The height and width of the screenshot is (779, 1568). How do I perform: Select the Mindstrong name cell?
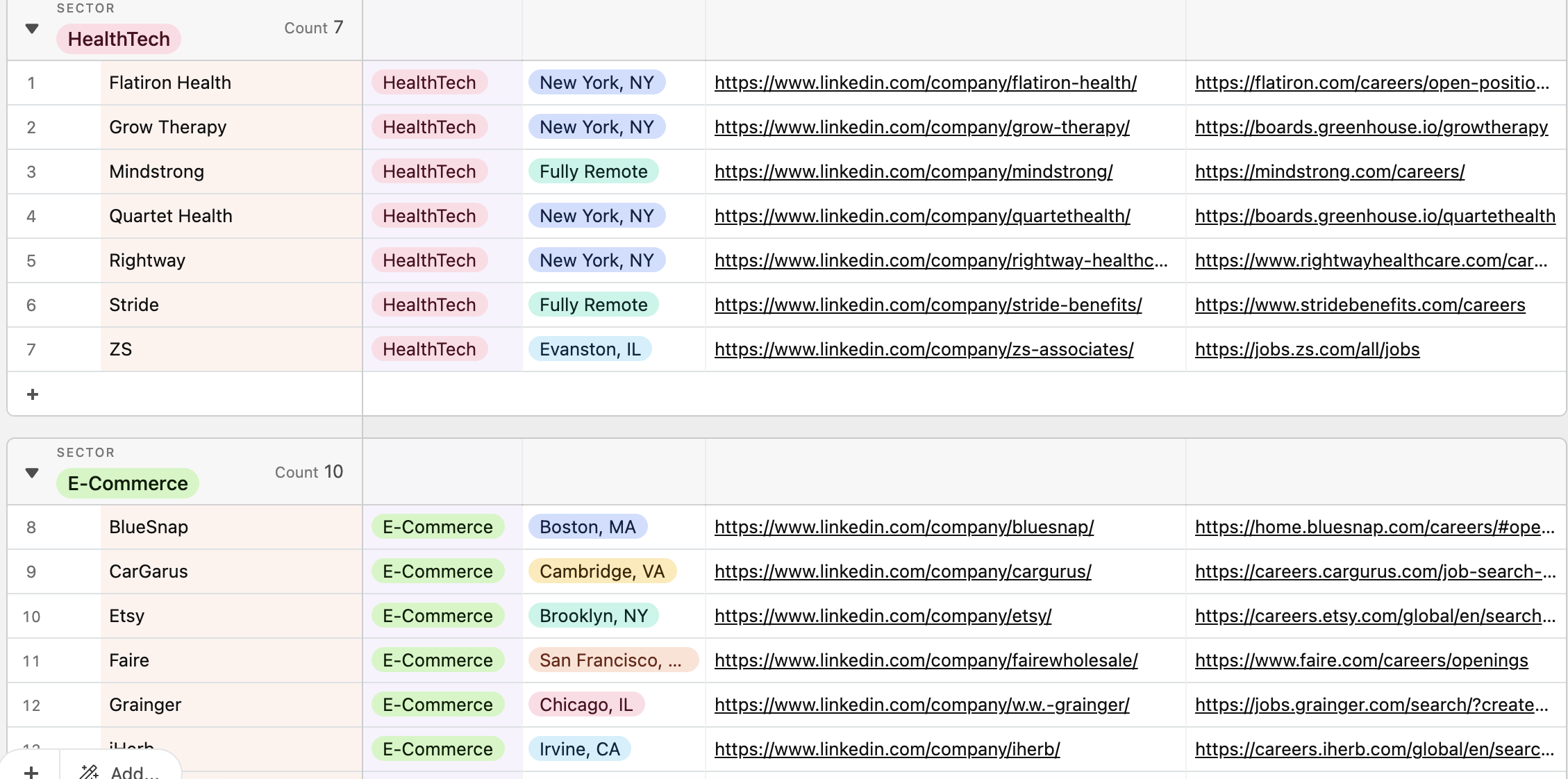[x=231, y=171]
